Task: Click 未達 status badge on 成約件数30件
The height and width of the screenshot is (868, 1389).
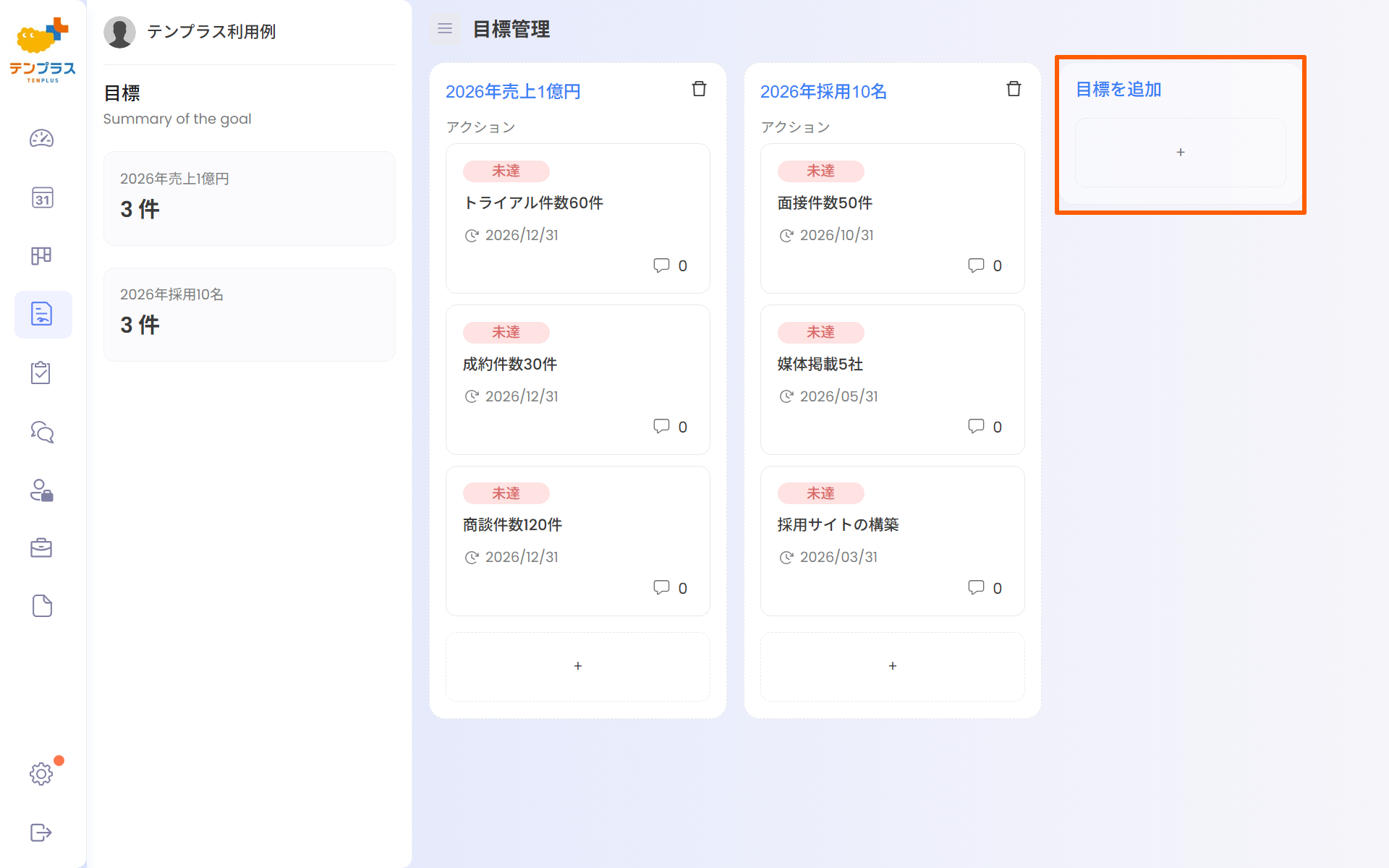Action: (x=506, y=332)
